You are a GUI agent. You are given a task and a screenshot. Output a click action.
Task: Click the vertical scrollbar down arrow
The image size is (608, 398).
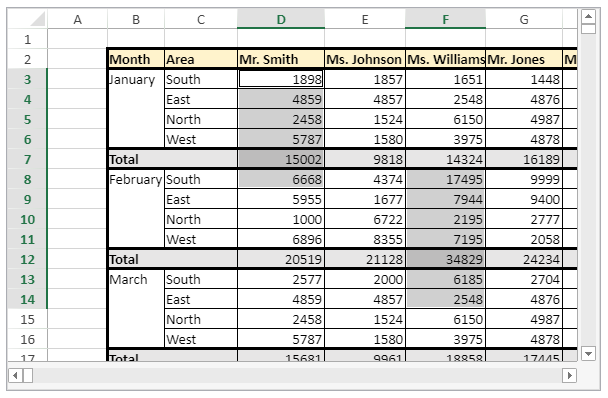click(x=588, y=353)
